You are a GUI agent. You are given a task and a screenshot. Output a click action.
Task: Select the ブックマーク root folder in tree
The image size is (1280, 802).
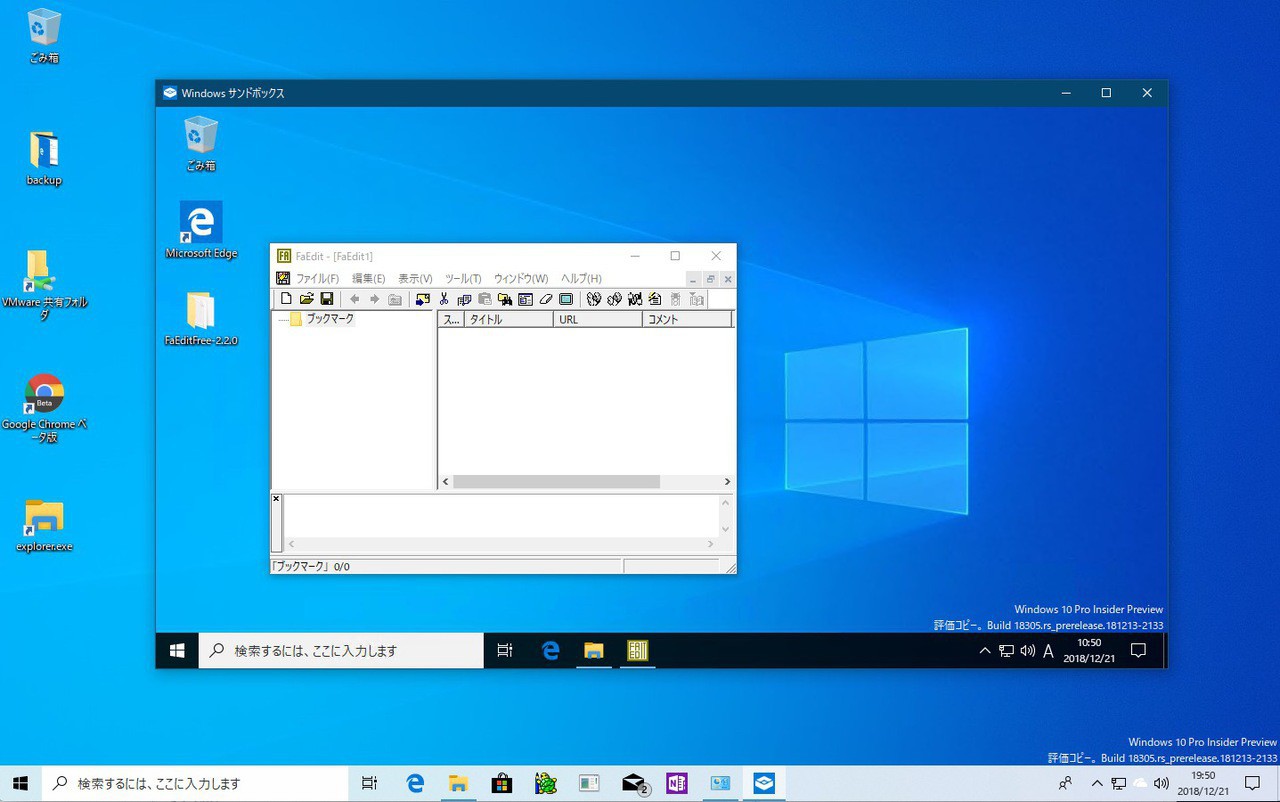coord(329,320)
